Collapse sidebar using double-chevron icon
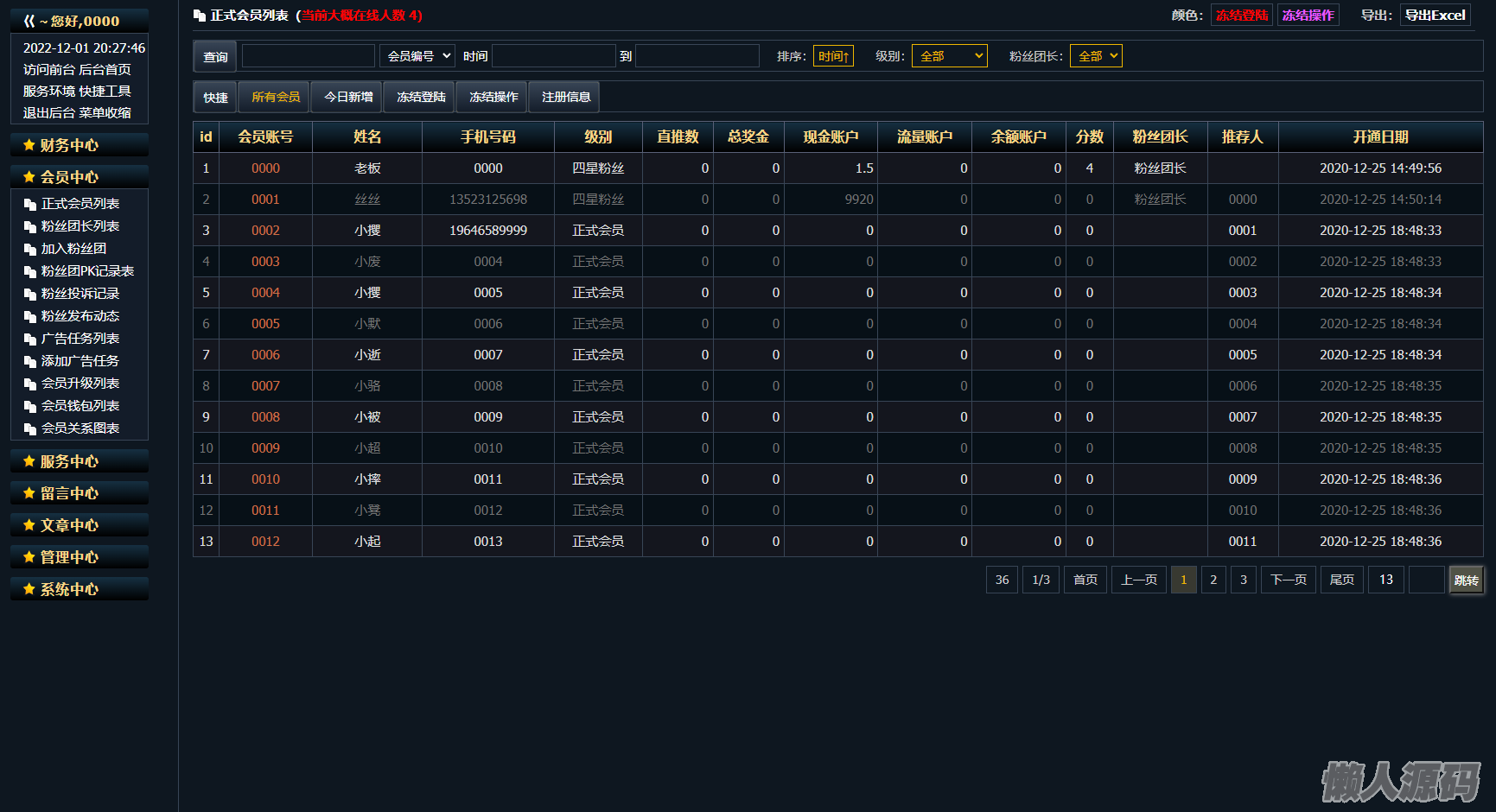Screen dimensions: 1496x812 (29, 21)
